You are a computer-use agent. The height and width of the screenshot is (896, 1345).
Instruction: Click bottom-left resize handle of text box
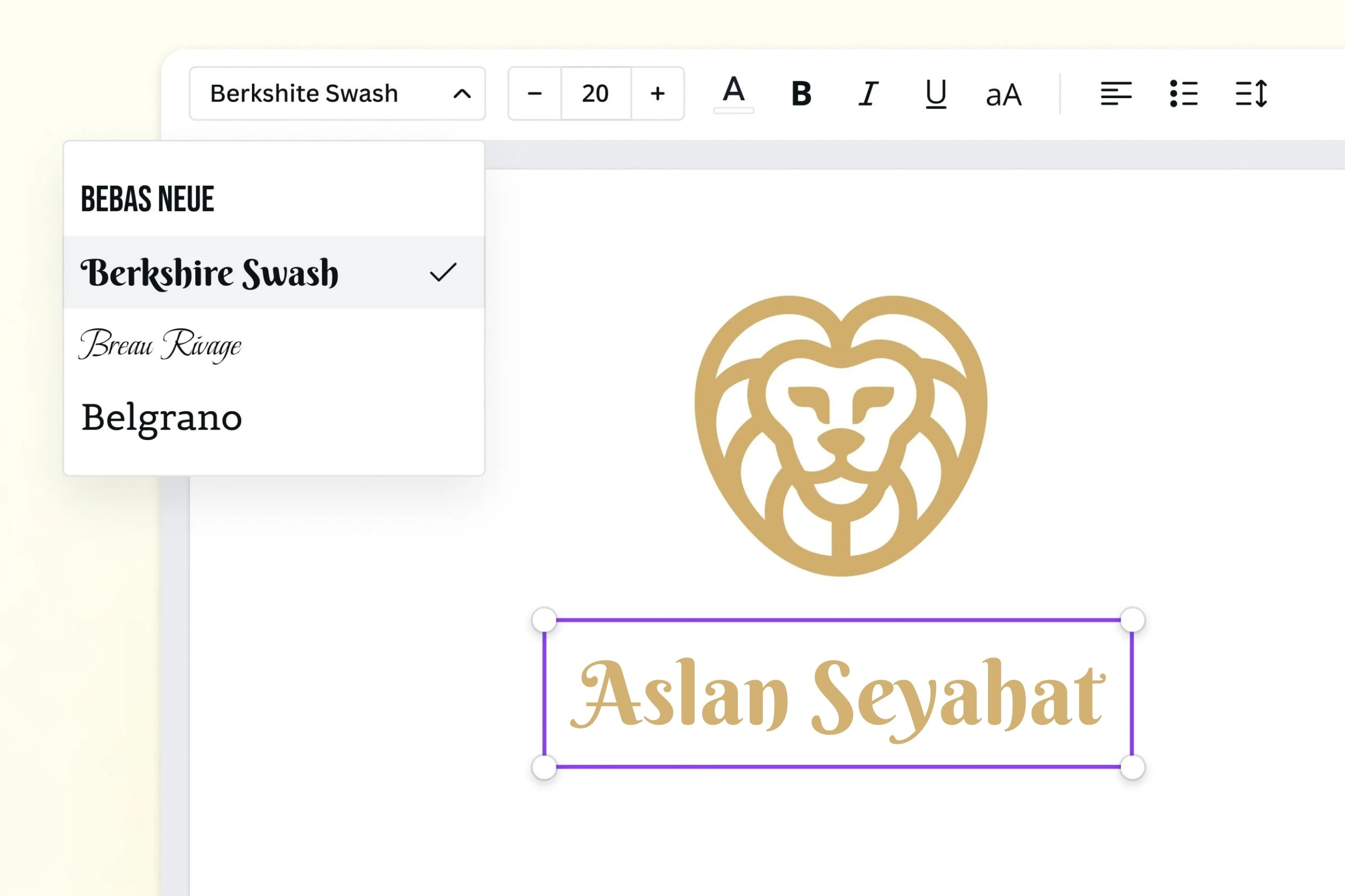544,767
